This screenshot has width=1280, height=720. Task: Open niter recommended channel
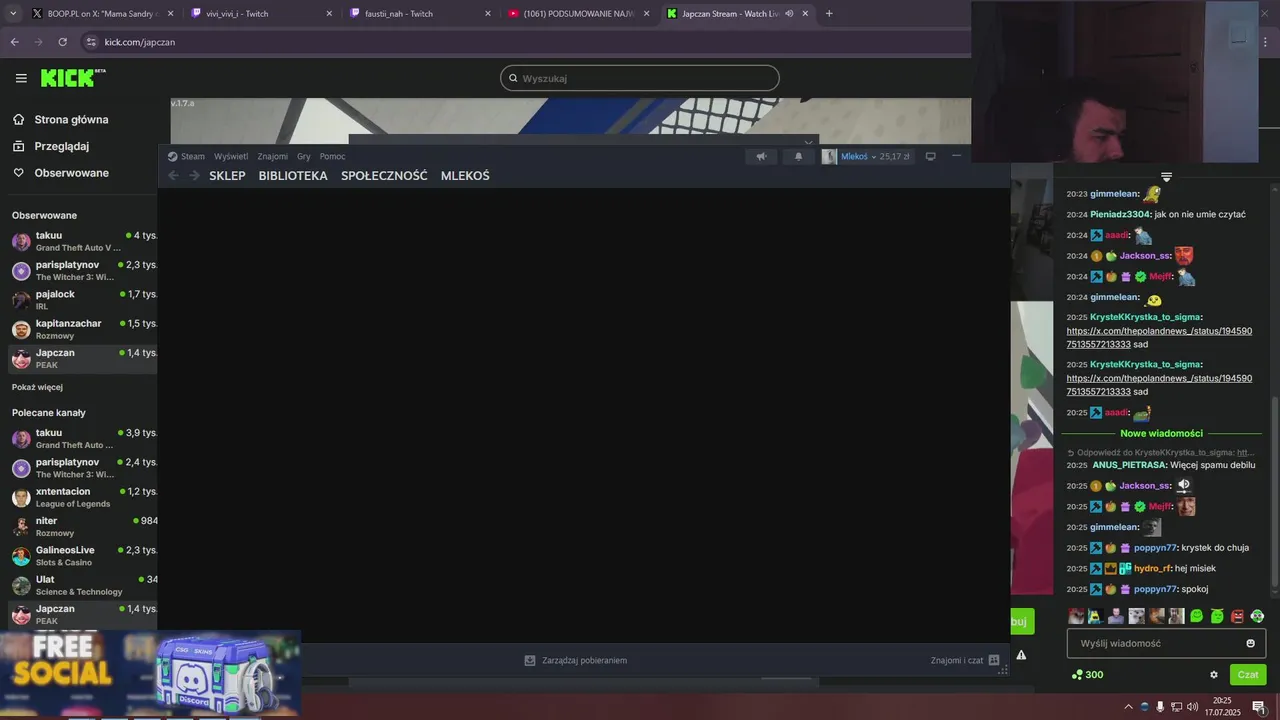(x=83, y=526)
